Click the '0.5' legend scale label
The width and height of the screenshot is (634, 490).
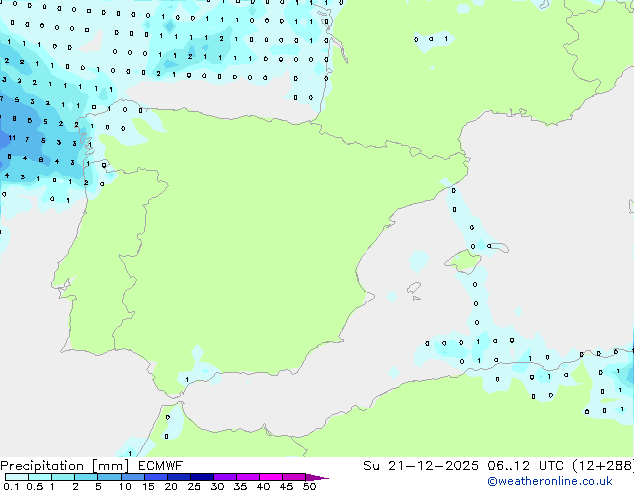coord(34,486)
